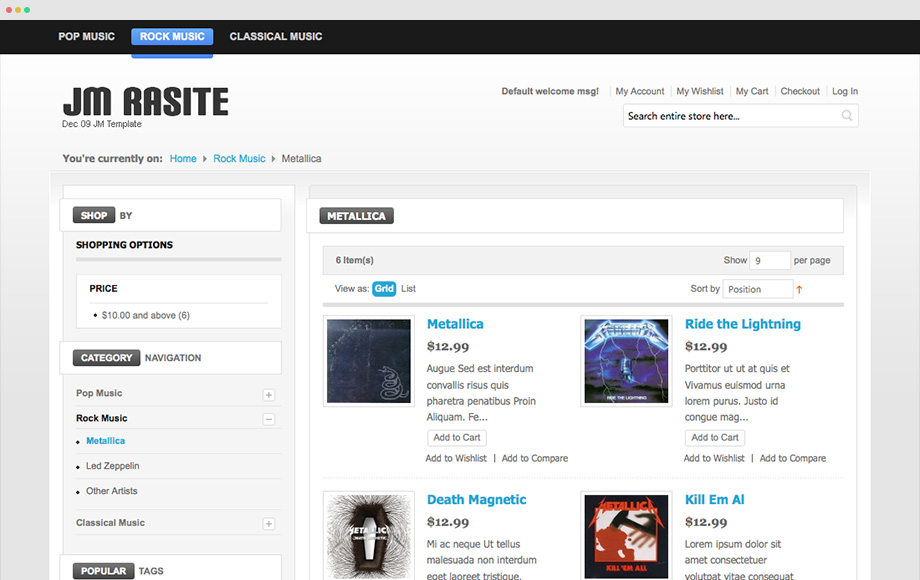Click the Rock Music breadcrumb link
The height and width of the screenshot is (580, 920).
(x=239, y=158)
